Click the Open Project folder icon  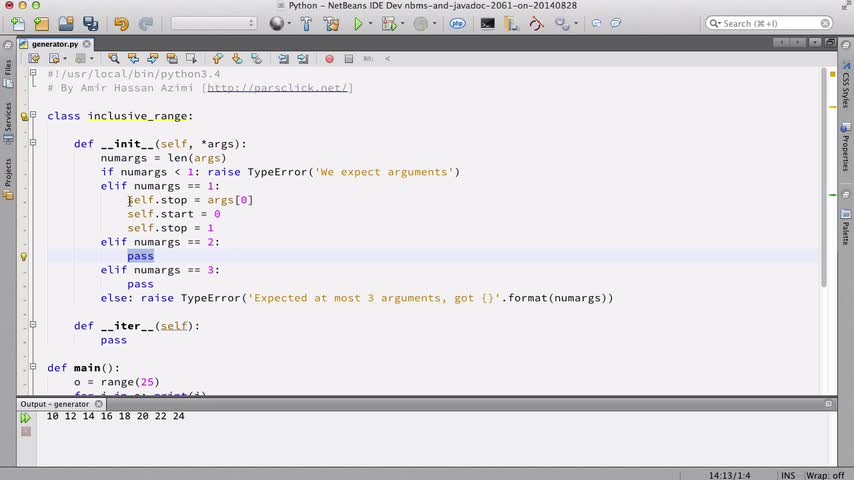[x=66, y=23]
